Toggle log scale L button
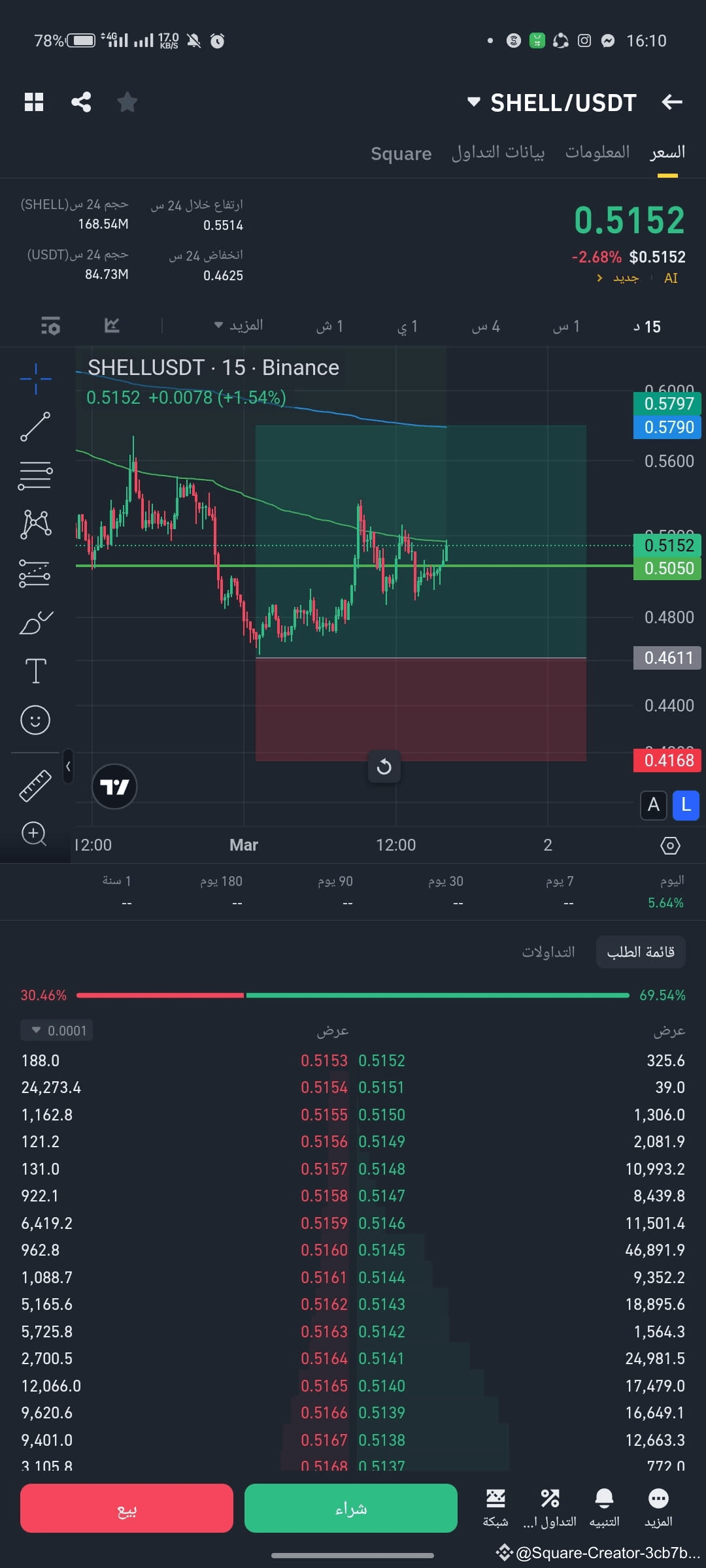This screenshot has width=706, height=1568. click(x=686, y=805)
